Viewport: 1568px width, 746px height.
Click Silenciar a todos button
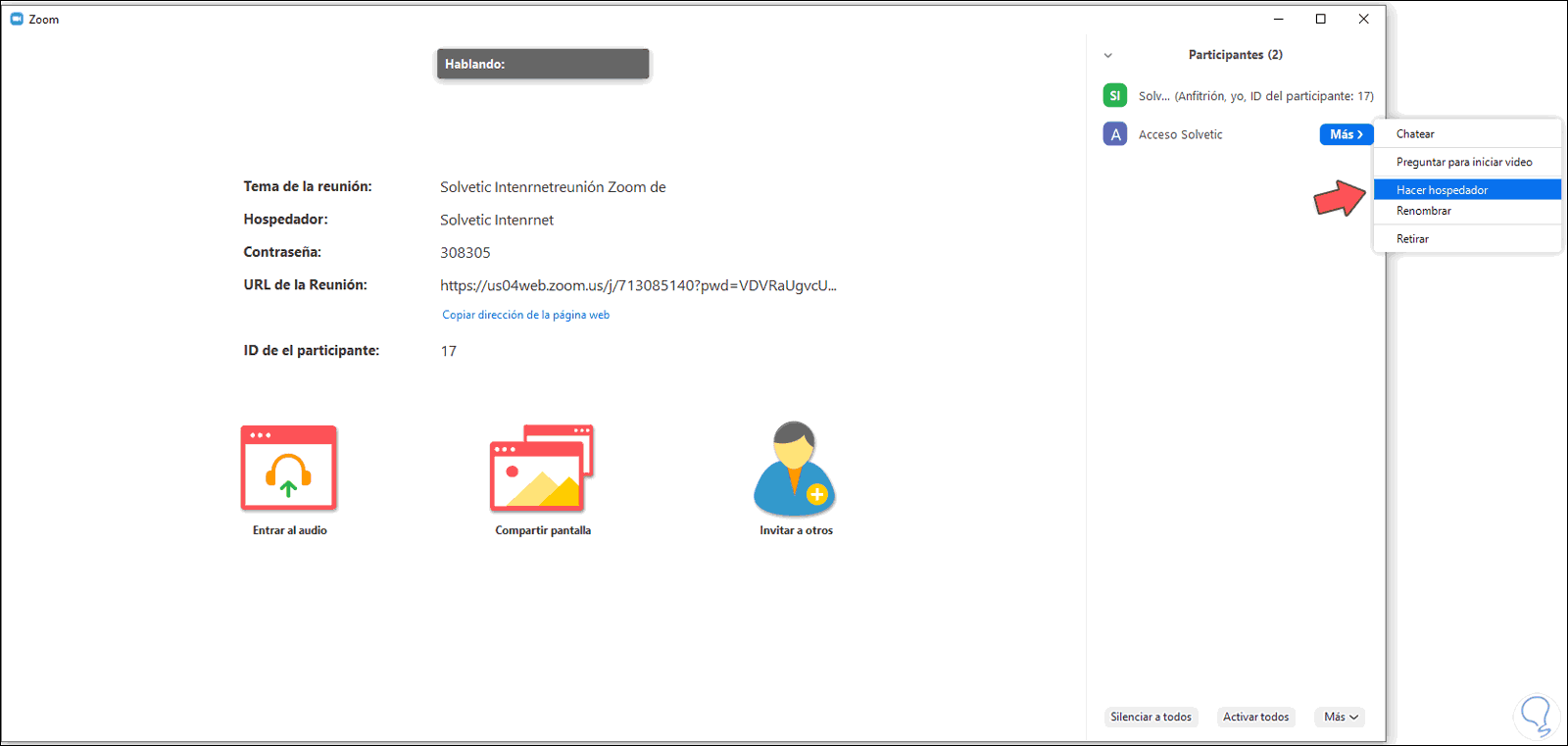(x=1151, y=718)
